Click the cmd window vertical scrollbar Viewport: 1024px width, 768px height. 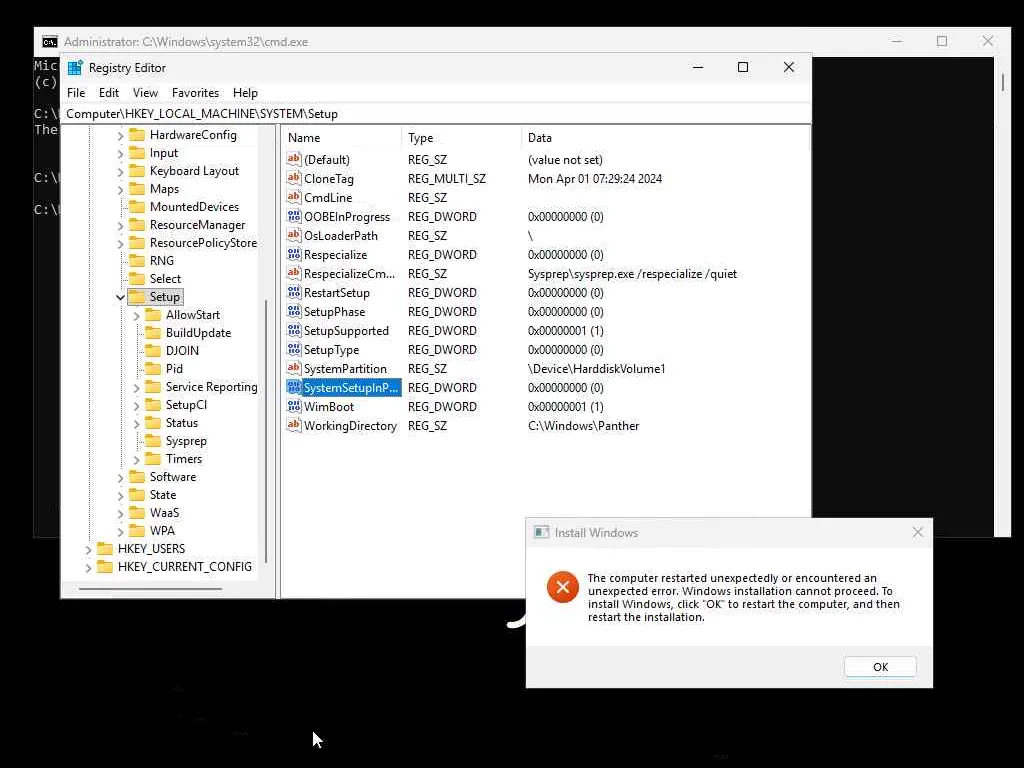click(1002, 82)
